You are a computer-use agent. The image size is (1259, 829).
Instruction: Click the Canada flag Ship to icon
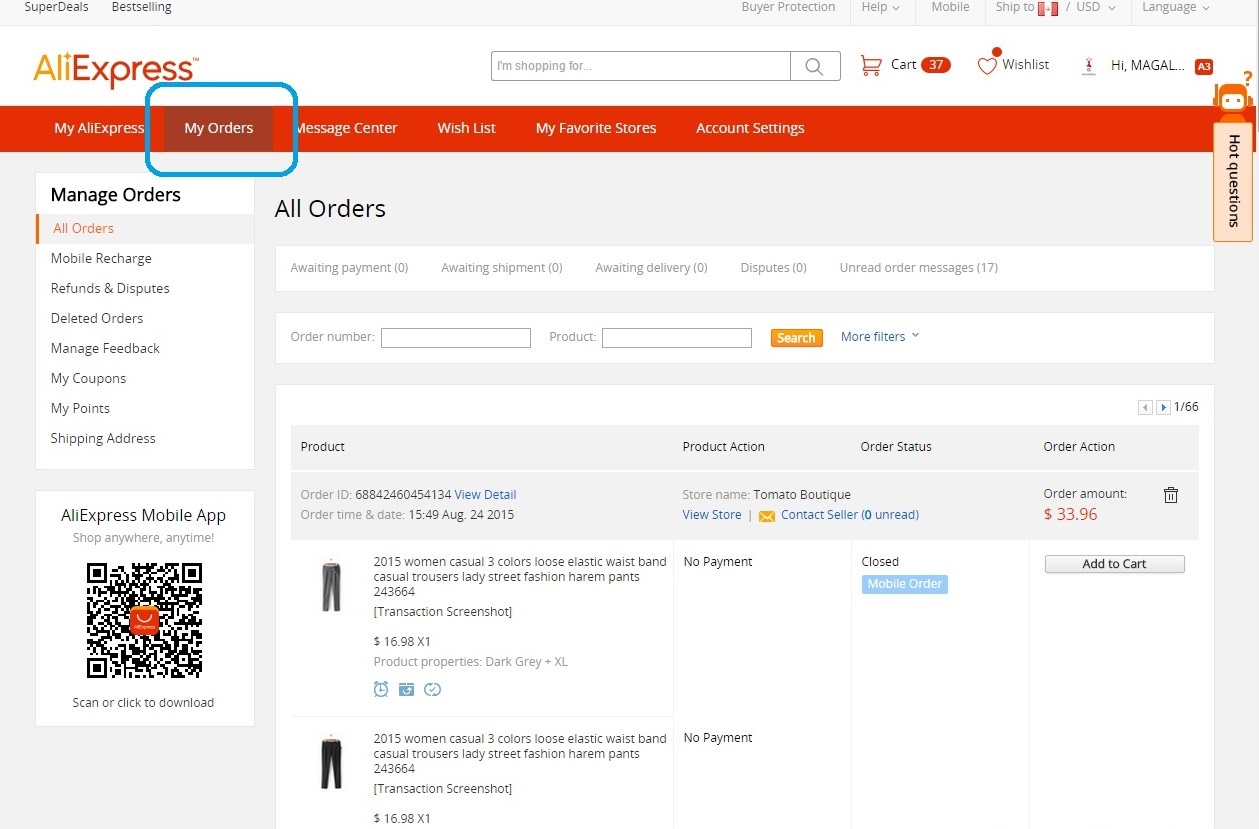(x=1048, y=8)
